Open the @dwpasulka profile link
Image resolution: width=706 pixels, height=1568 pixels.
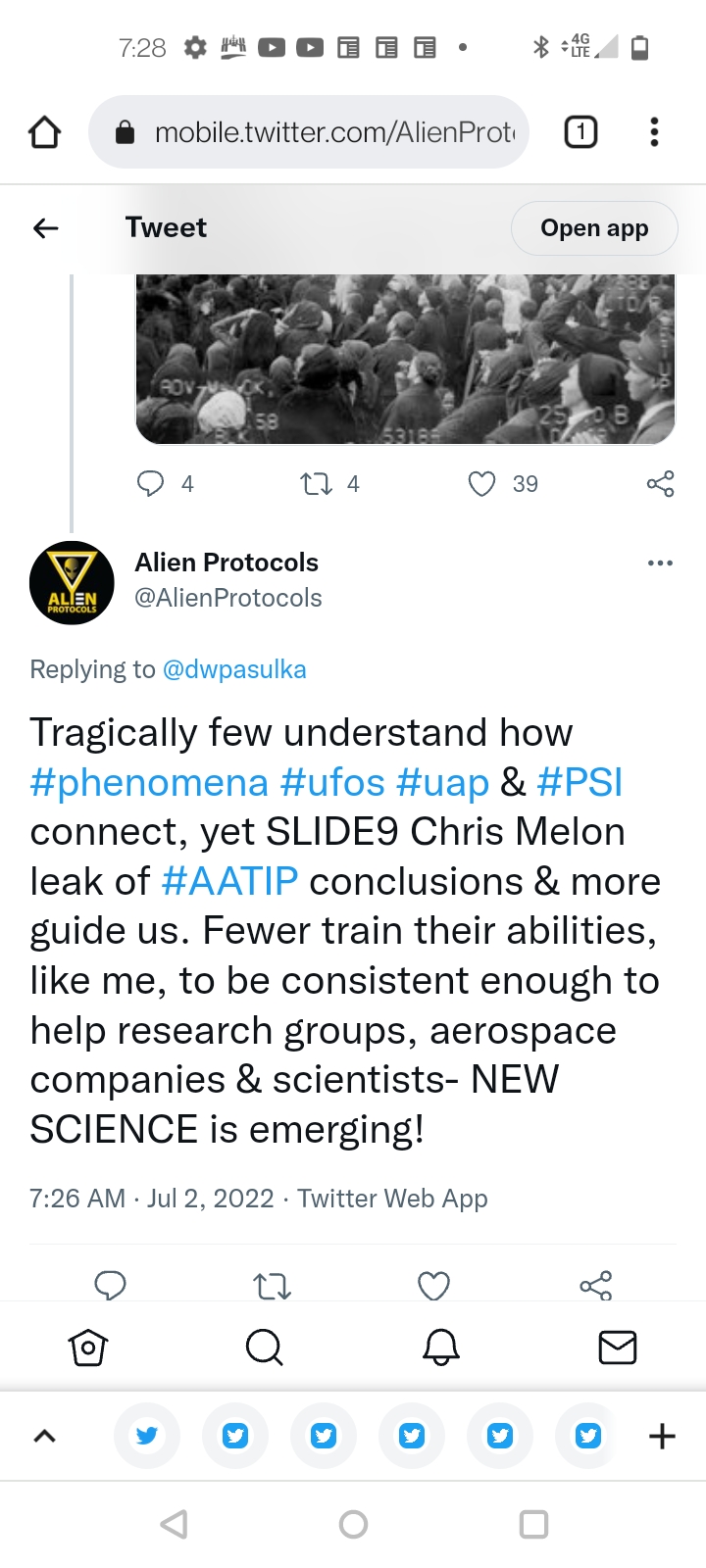(x=234, y=669)
